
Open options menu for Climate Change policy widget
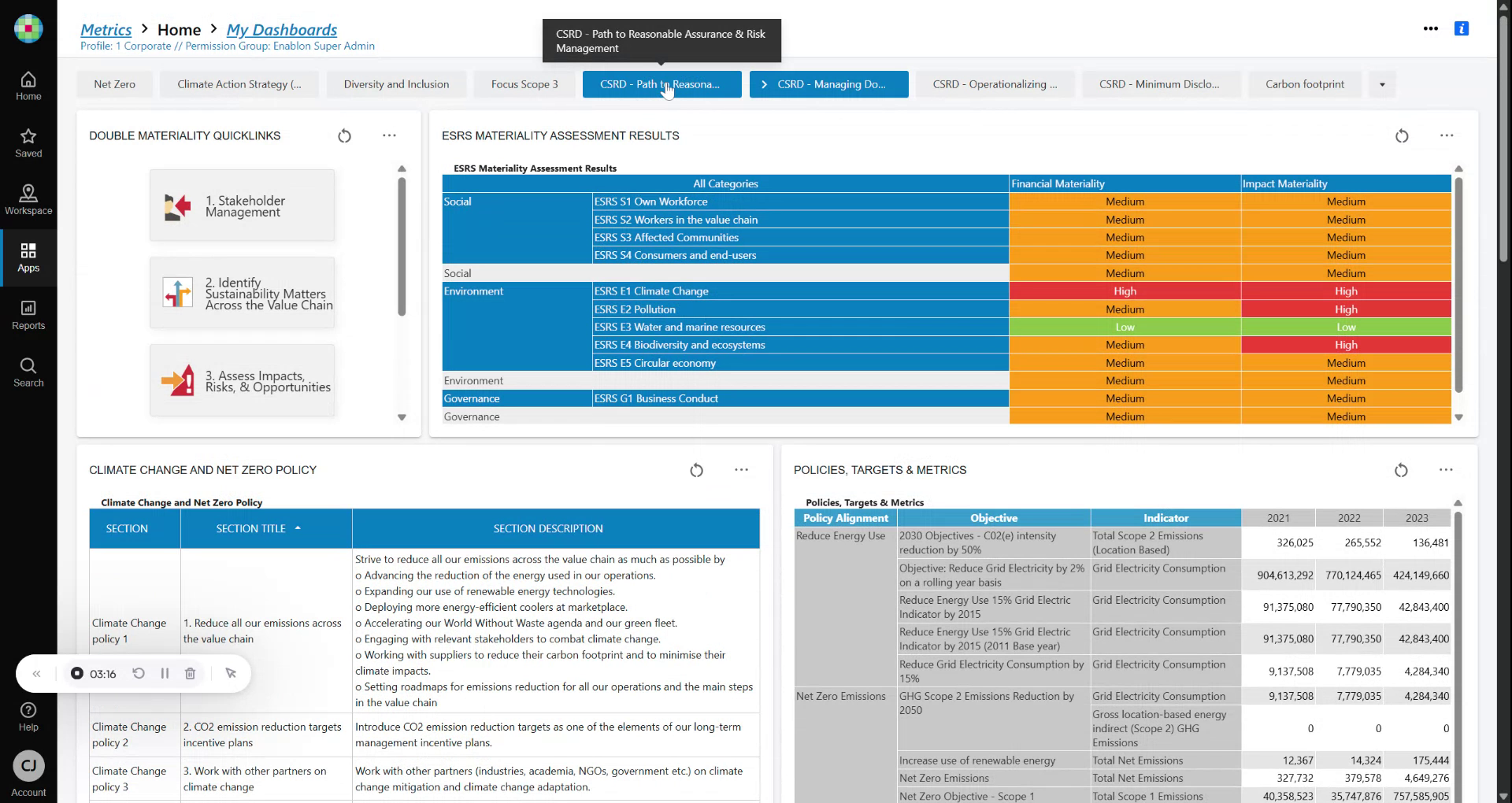(741, 470)
